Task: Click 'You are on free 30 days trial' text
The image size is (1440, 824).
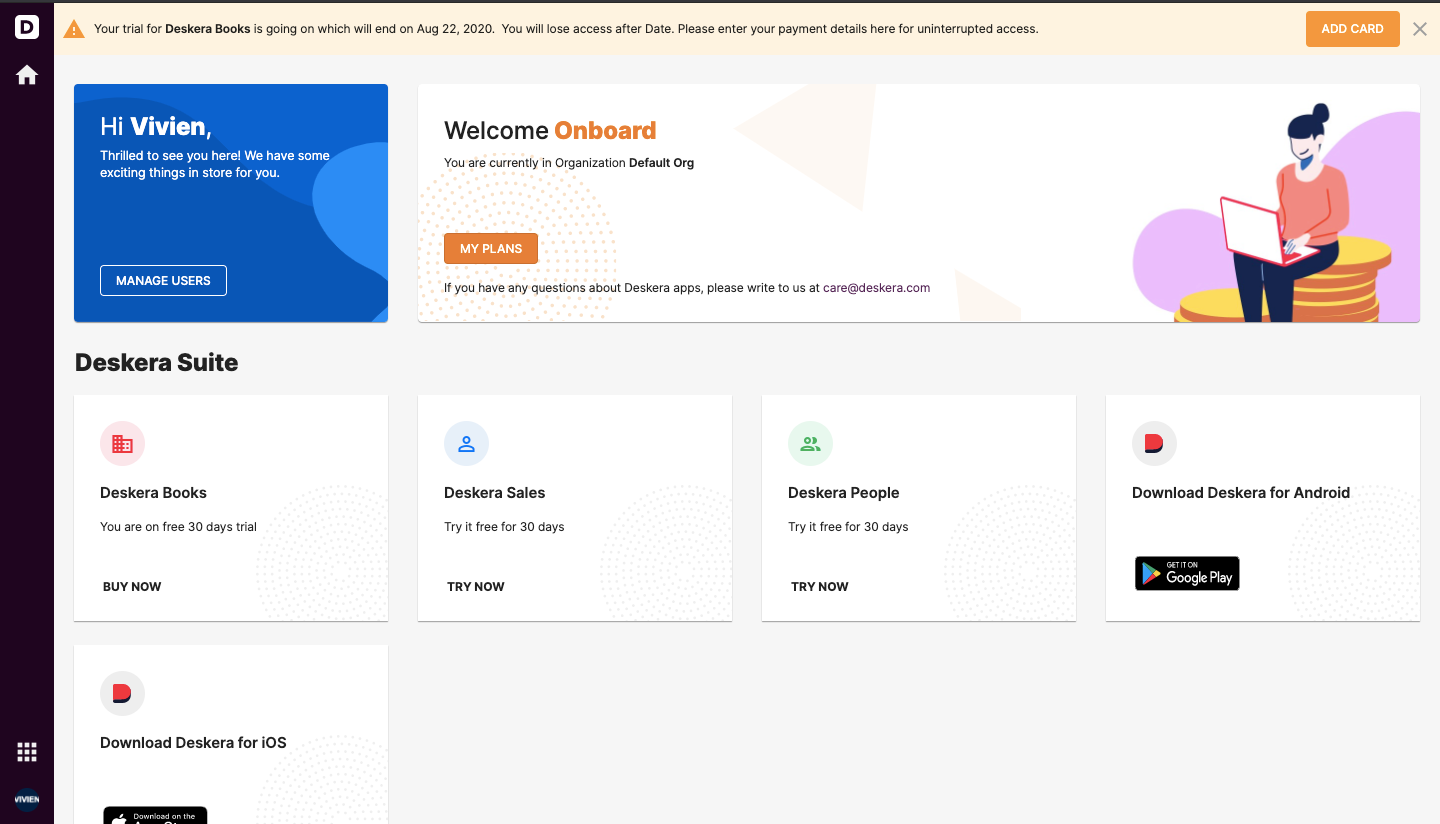Action: 178,527
